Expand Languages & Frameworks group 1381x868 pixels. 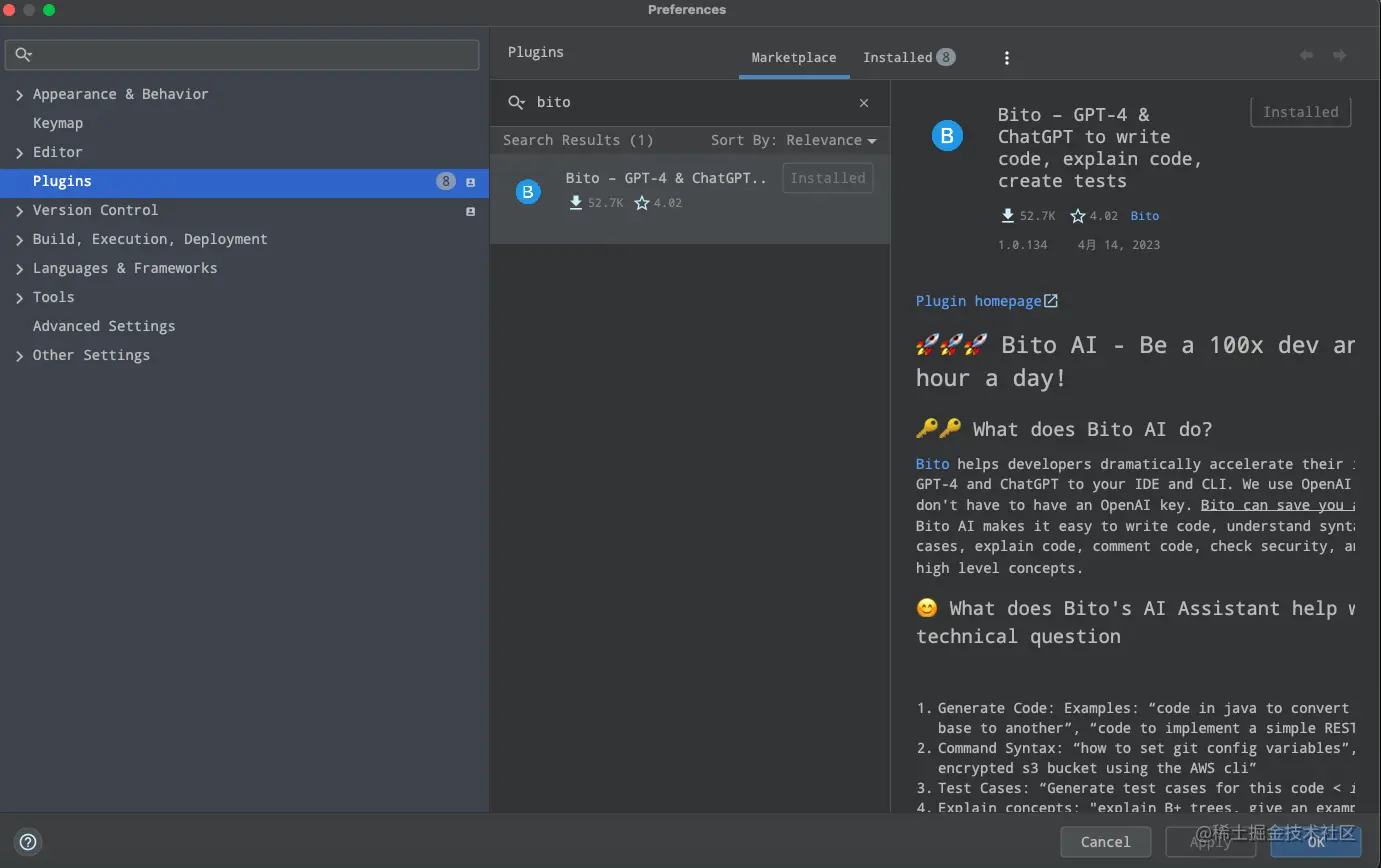(19, 269)
